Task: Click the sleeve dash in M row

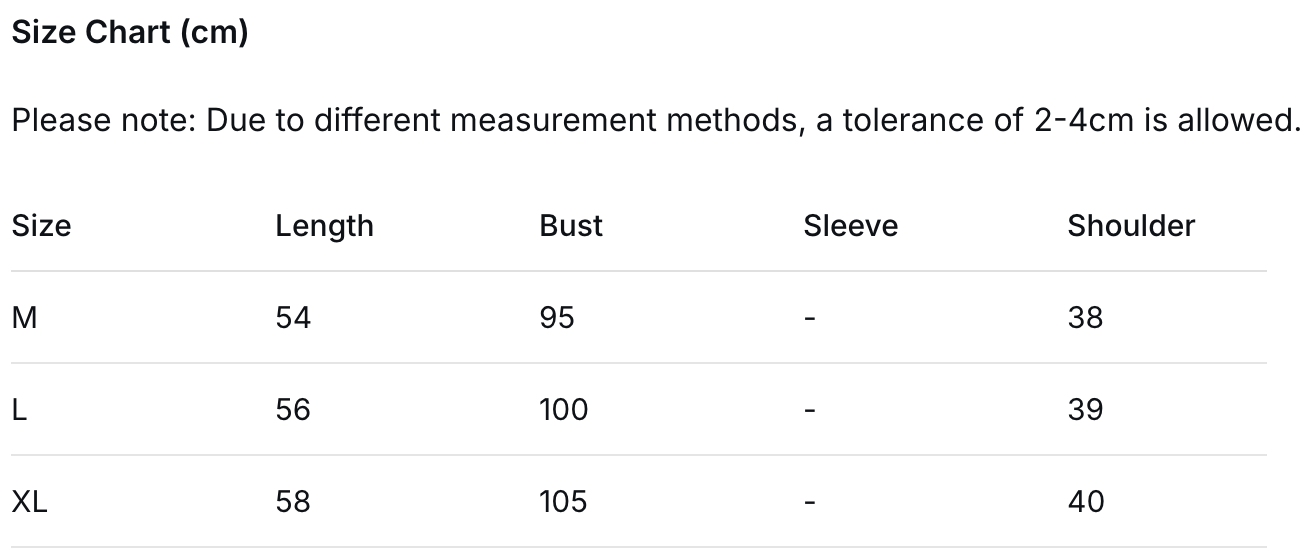Action: coord(810,319)
